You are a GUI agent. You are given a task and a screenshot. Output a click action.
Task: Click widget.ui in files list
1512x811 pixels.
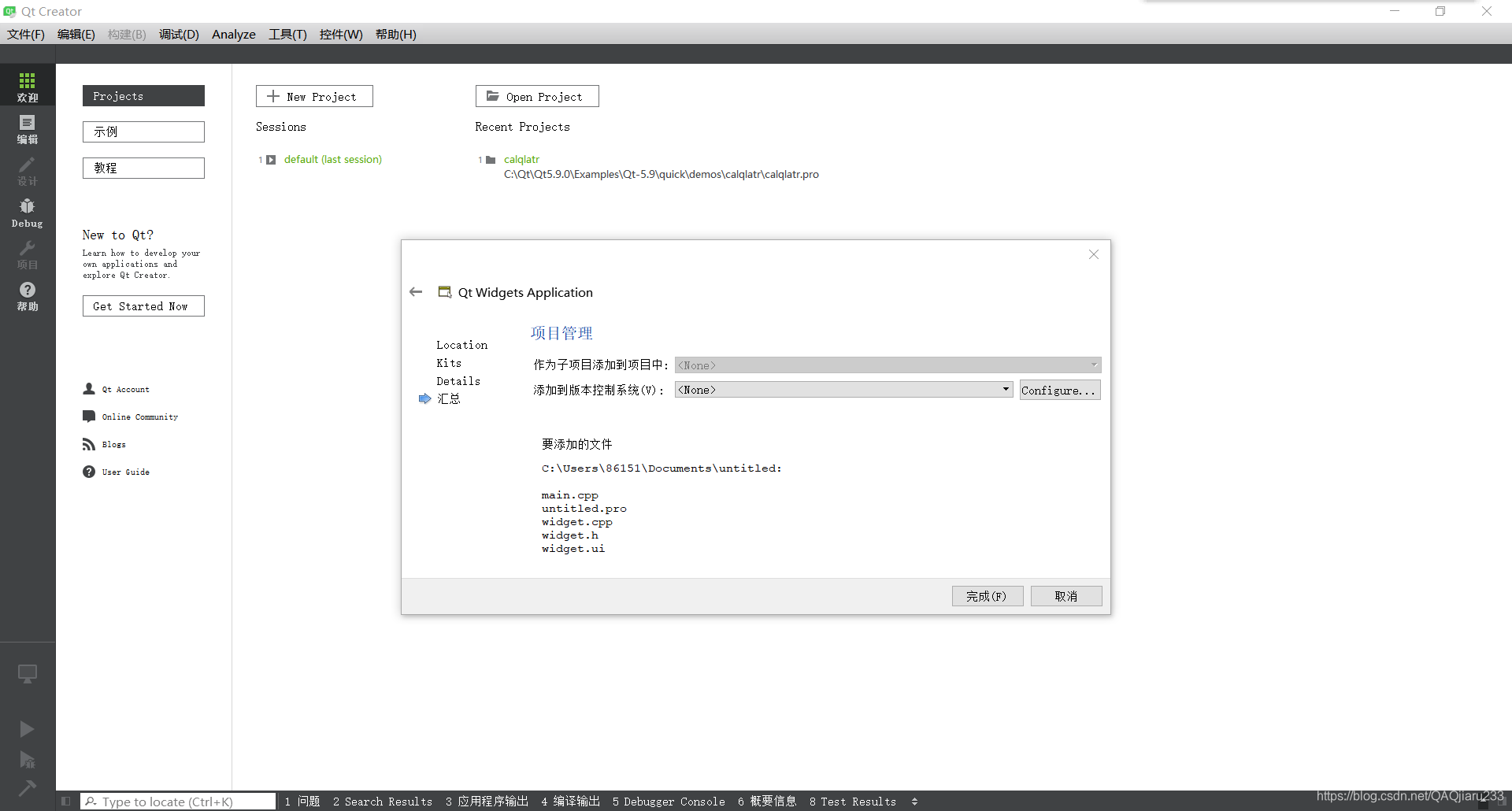573,549
